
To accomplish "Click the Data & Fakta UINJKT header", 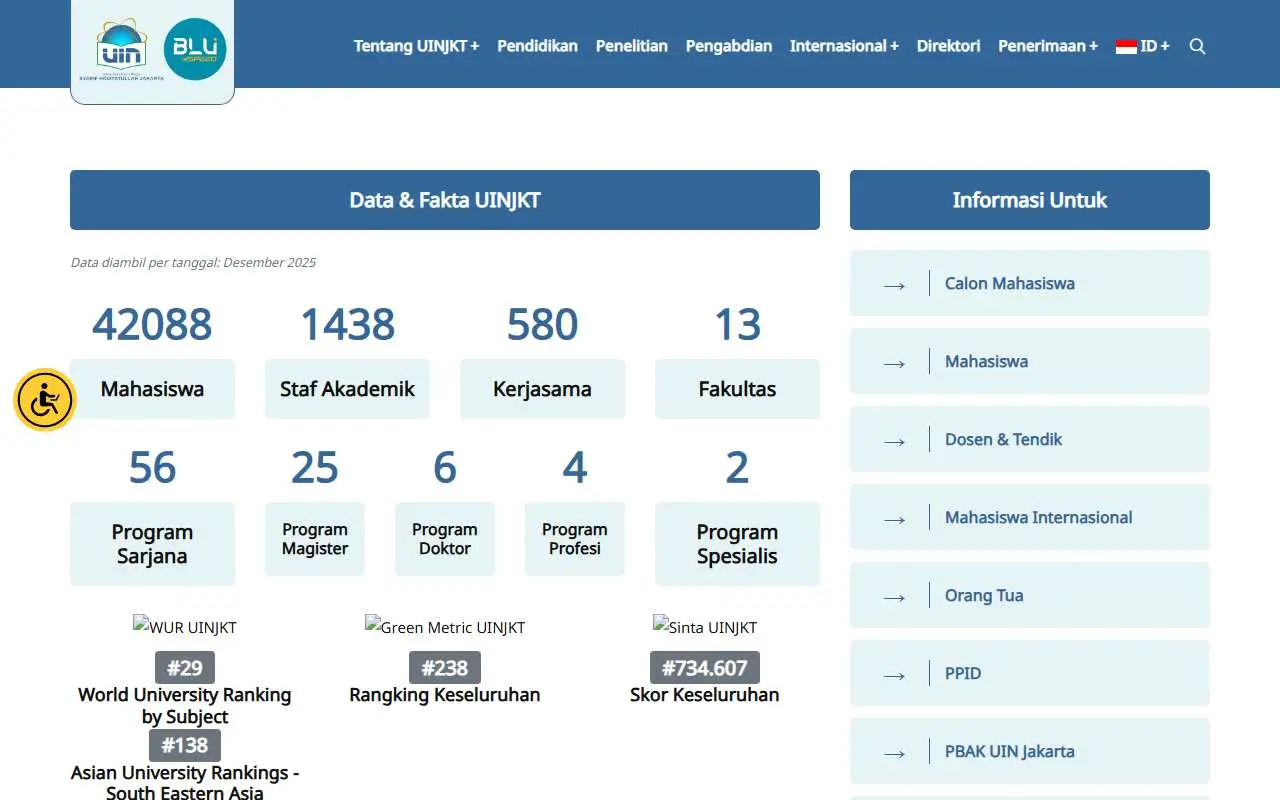I will pyautogui.click(x=445, y=200).
